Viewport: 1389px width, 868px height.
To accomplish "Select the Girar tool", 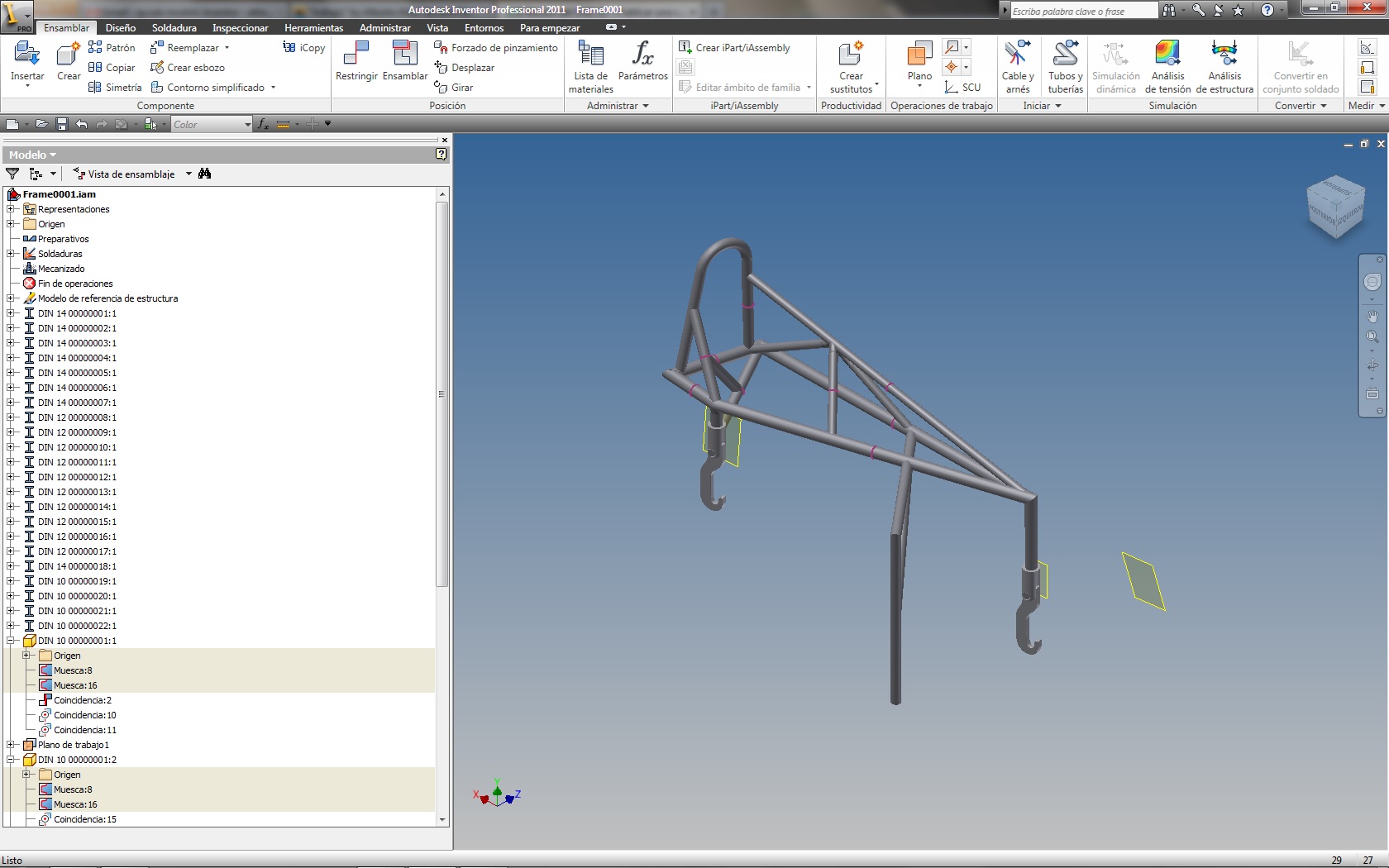I will (x=454, y=87).
